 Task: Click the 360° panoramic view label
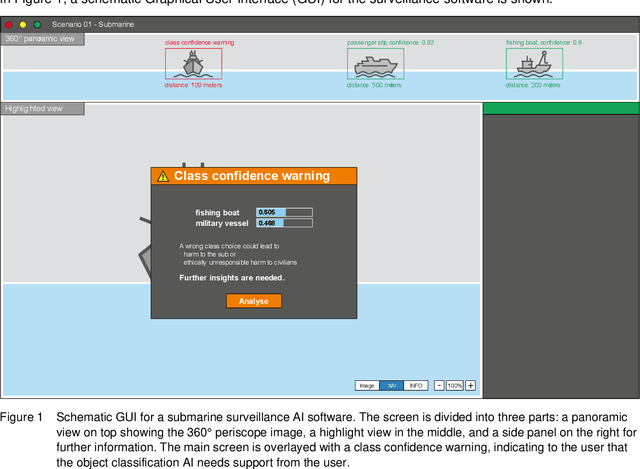pyautogui.click(x=42, y=39)
